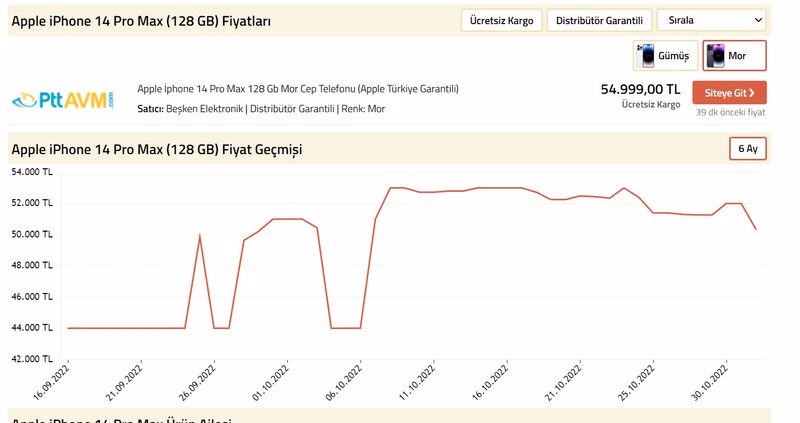Click the 16.10.2022 date label
Viewport: 800px width, 423px height.
490,383
